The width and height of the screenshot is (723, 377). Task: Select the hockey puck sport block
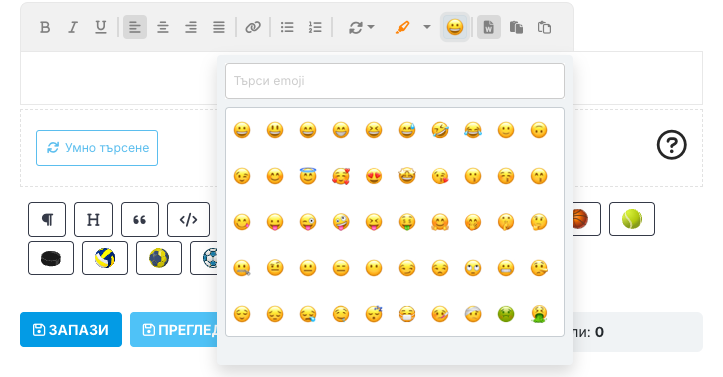pos(51,258)
